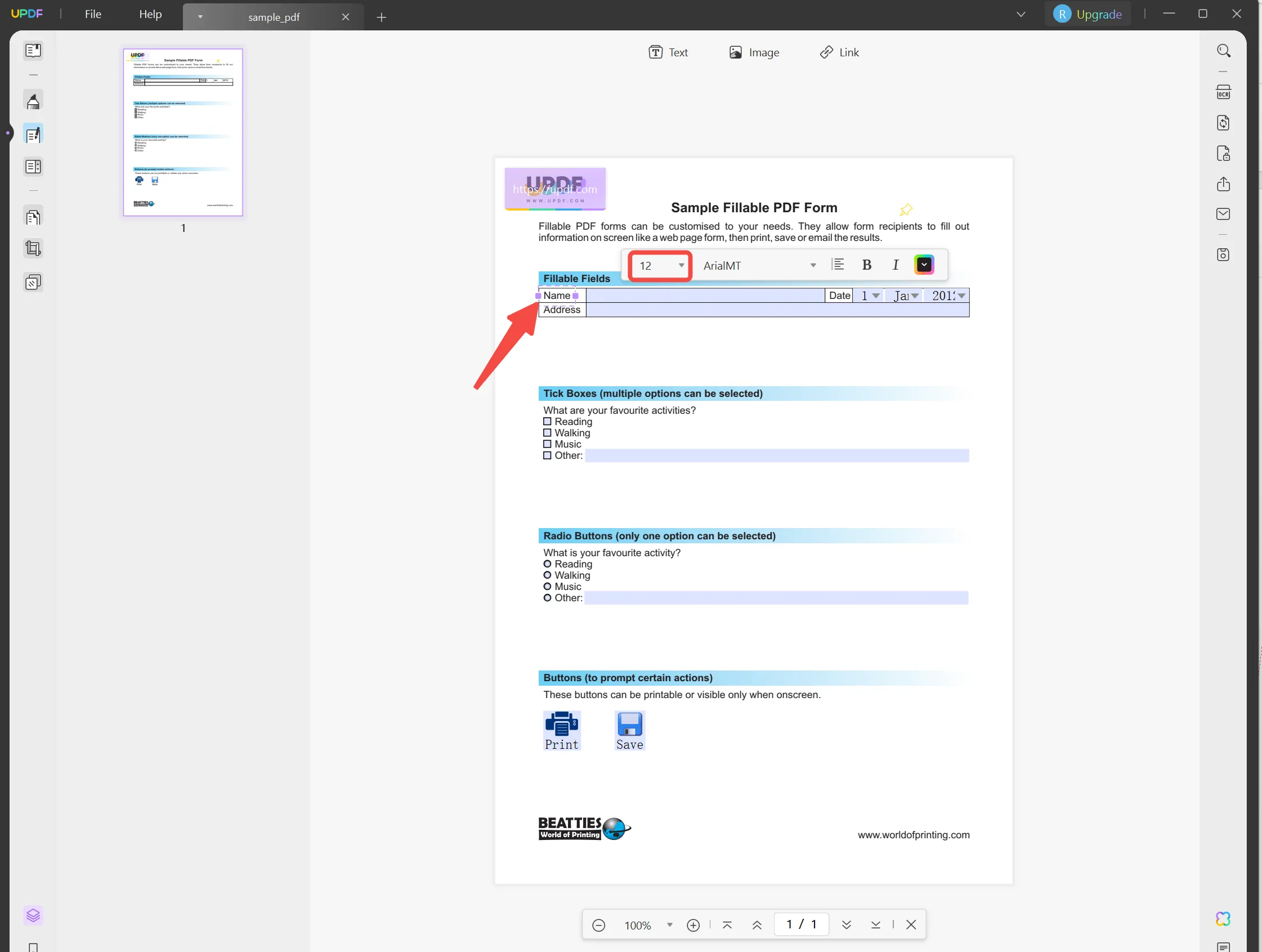Image resolution: width=1262 pixels, height=952 pixels.
Task: Click the text alignment icon
Action: (x=838, y=265)
